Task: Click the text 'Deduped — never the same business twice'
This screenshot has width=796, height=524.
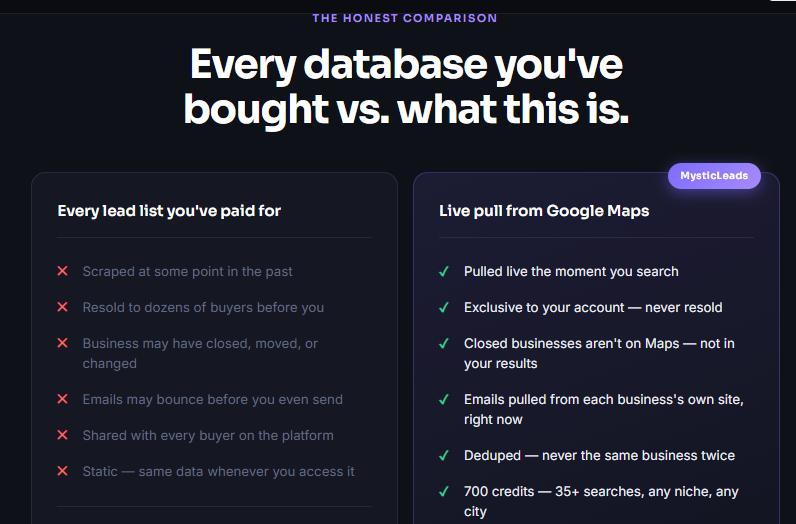Action: pos(599,455)
